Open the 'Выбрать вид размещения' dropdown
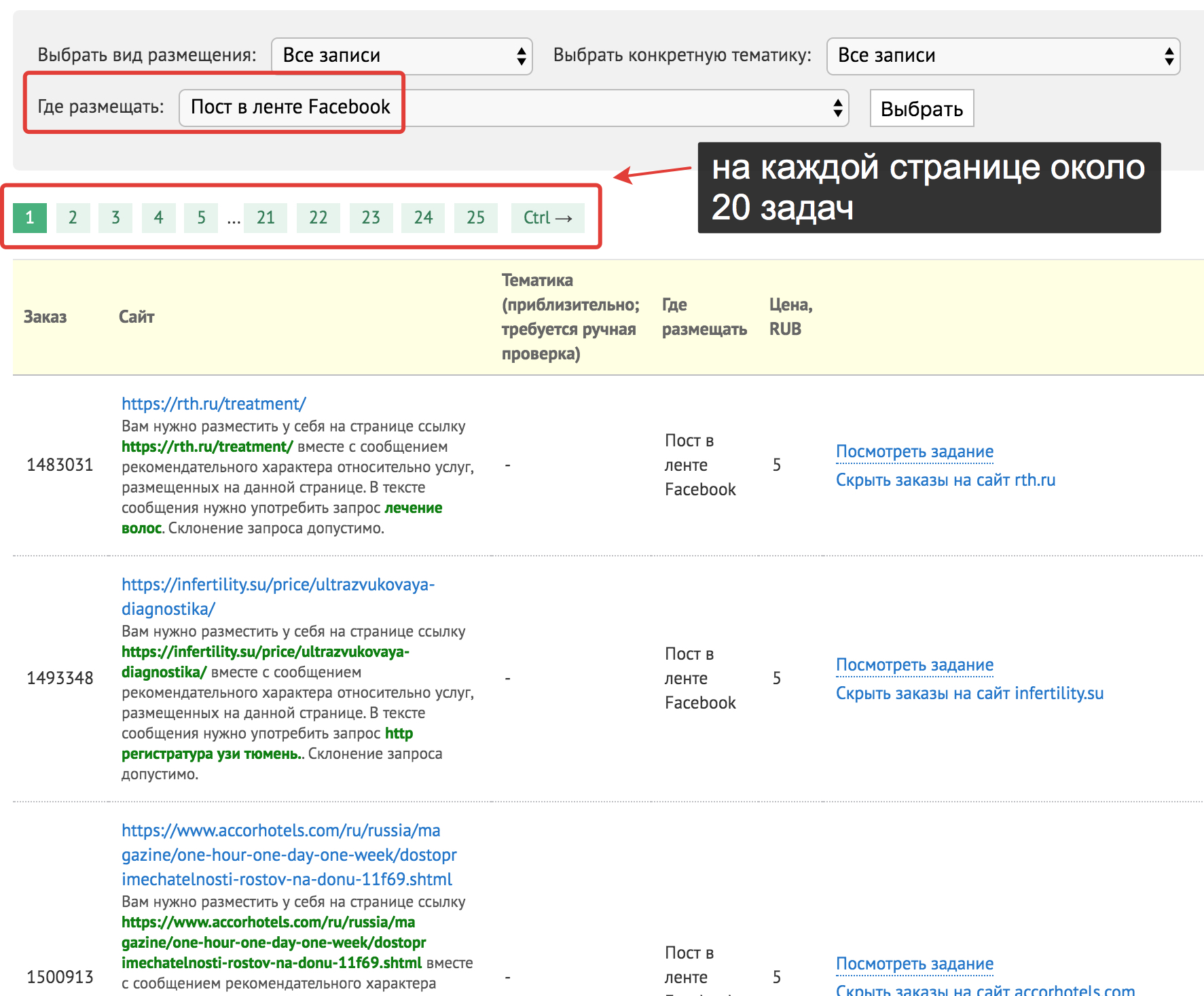Screen dimensions: 1204x996 (x=401, y=56)
